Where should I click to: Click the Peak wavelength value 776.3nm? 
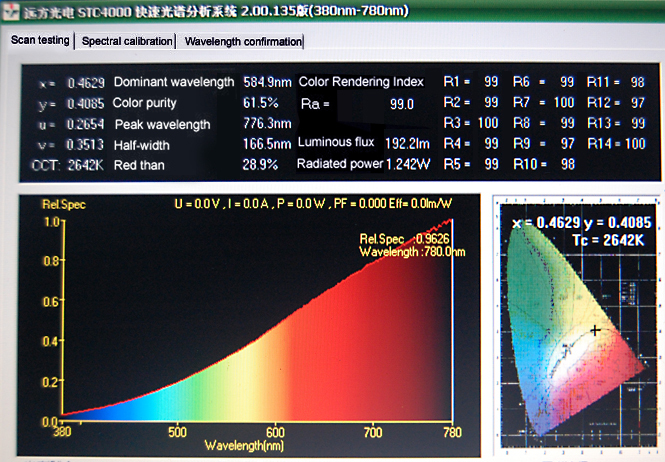pos(267,124)
